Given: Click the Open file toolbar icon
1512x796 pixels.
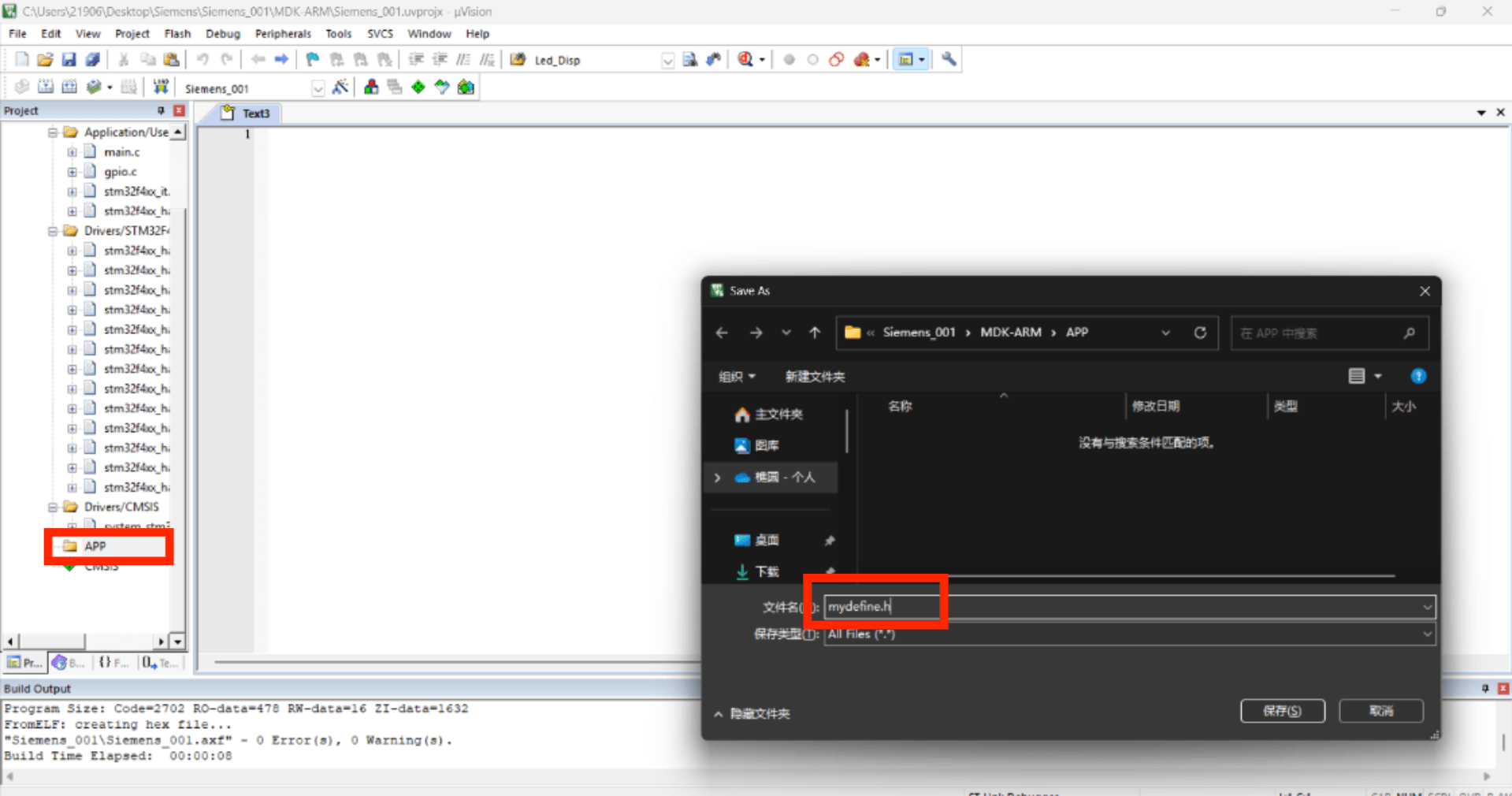Looking at the screenshot, I should click(x=45, y=60).
